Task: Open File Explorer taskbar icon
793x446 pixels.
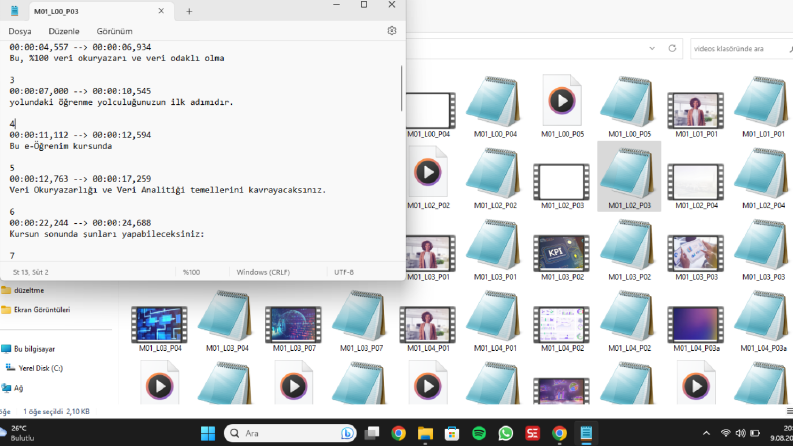Action: 425,433
